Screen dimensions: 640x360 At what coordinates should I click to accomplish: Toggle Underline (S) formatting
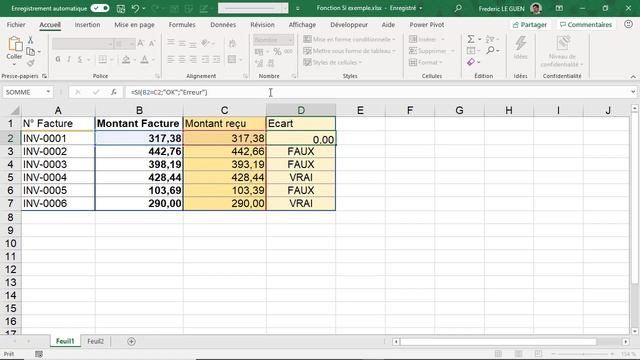tap(80, 60)
